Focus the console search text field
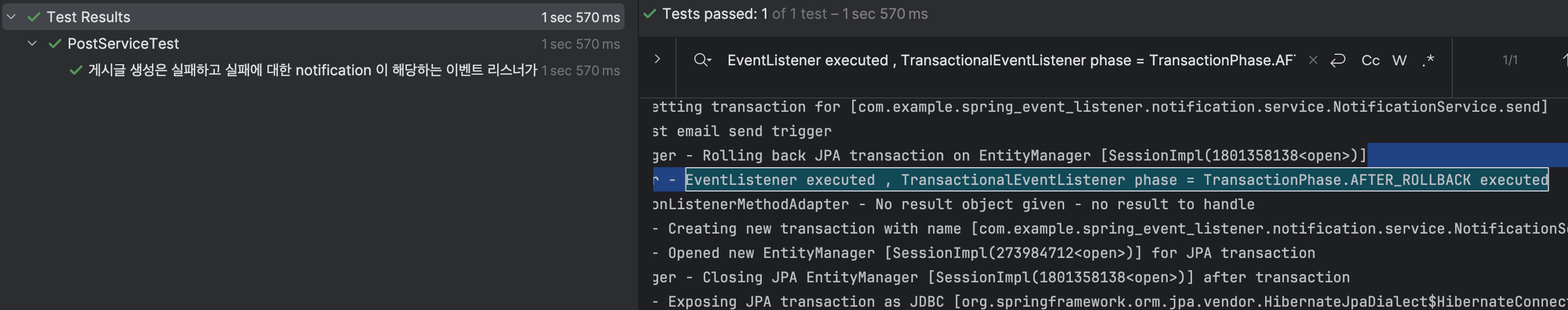 1011,60
